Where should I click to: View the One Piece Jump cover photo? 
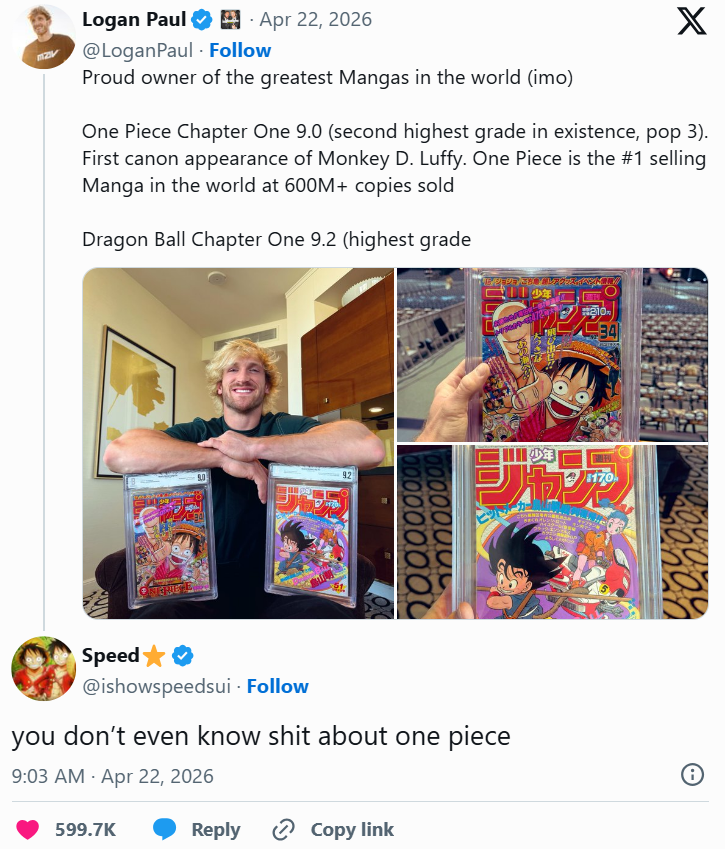(552, 355)
